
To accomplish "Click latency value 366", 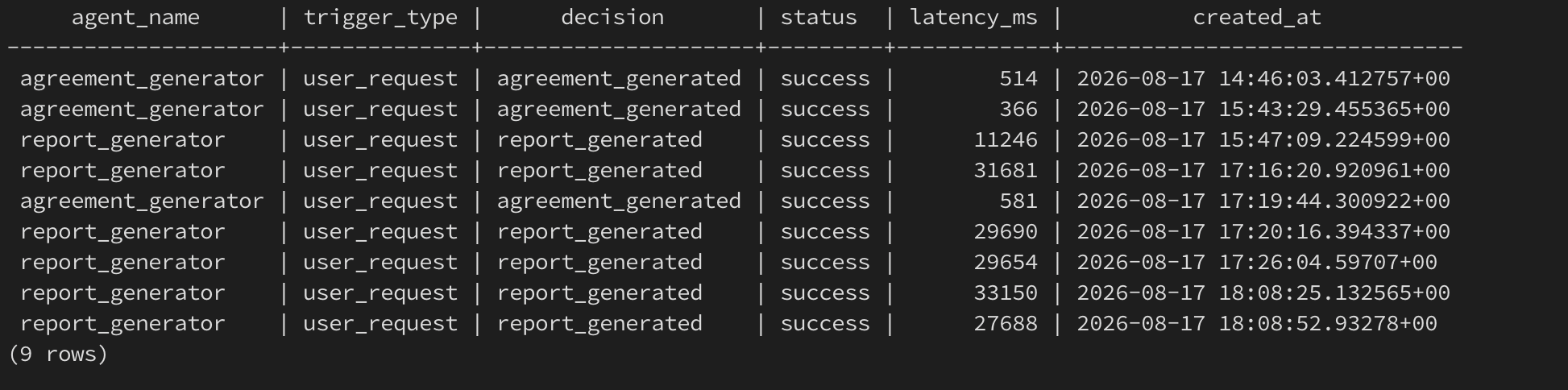I will [x=1018, y=110].
